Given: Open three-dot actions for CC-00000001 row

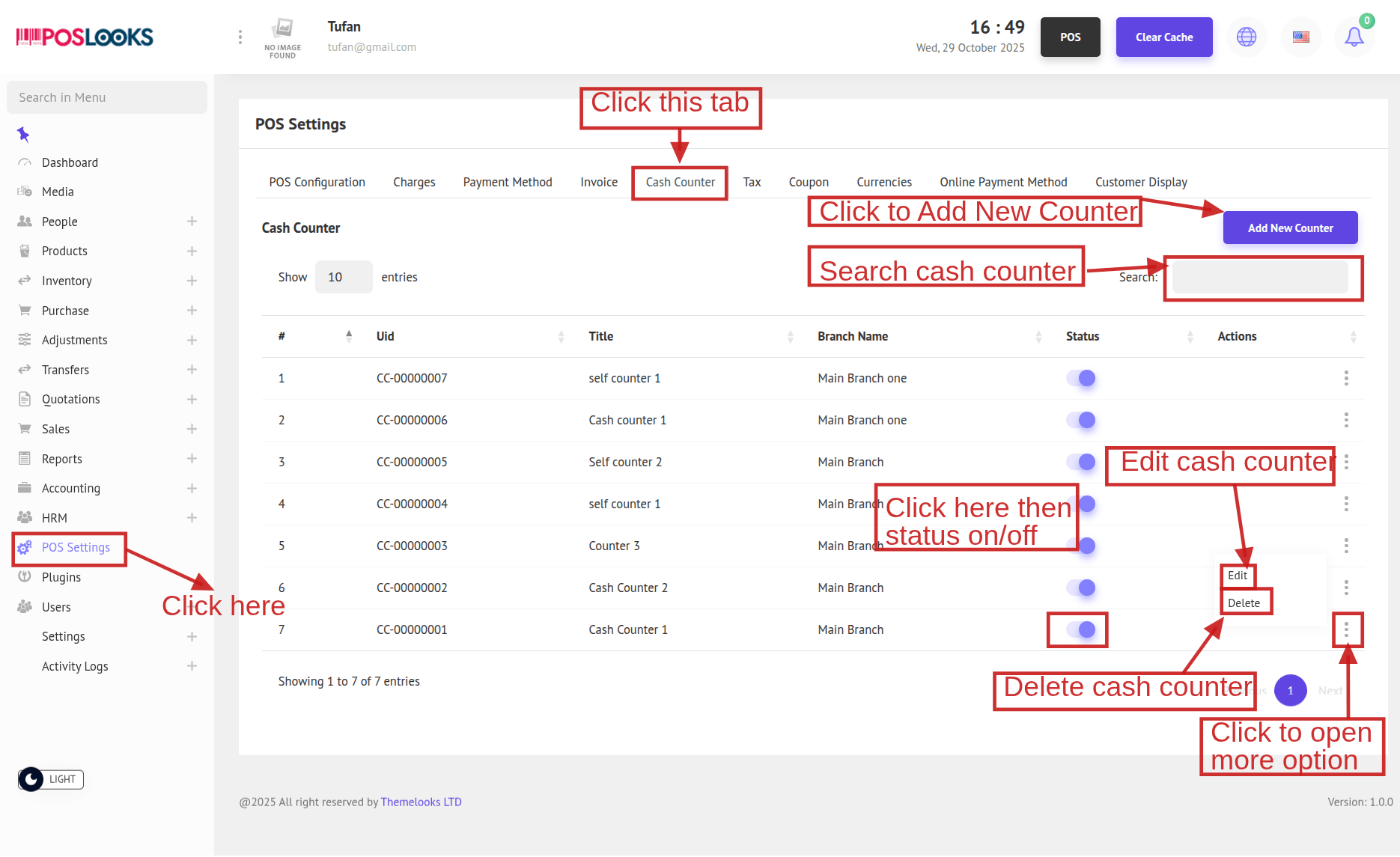Looking at the screenshot, I should [x=1346, y=629].
